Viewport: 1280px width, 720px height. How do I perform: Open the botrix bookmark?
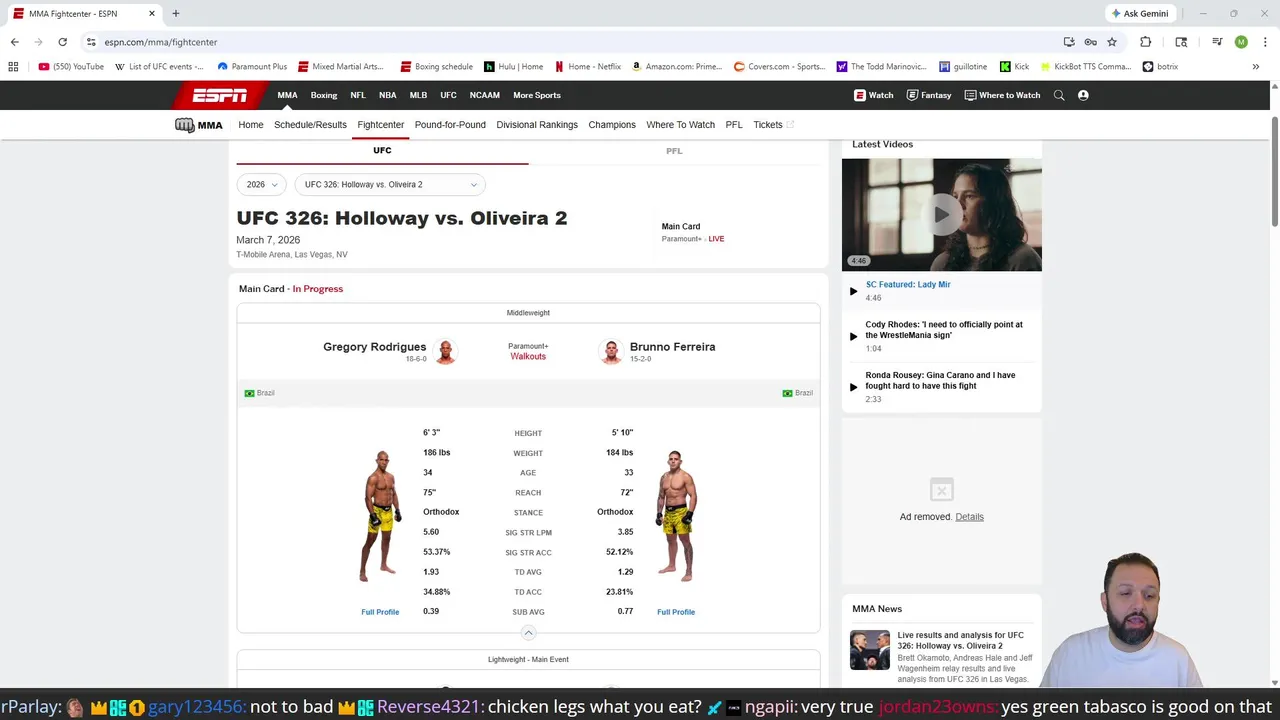[x=1160, y=67]
